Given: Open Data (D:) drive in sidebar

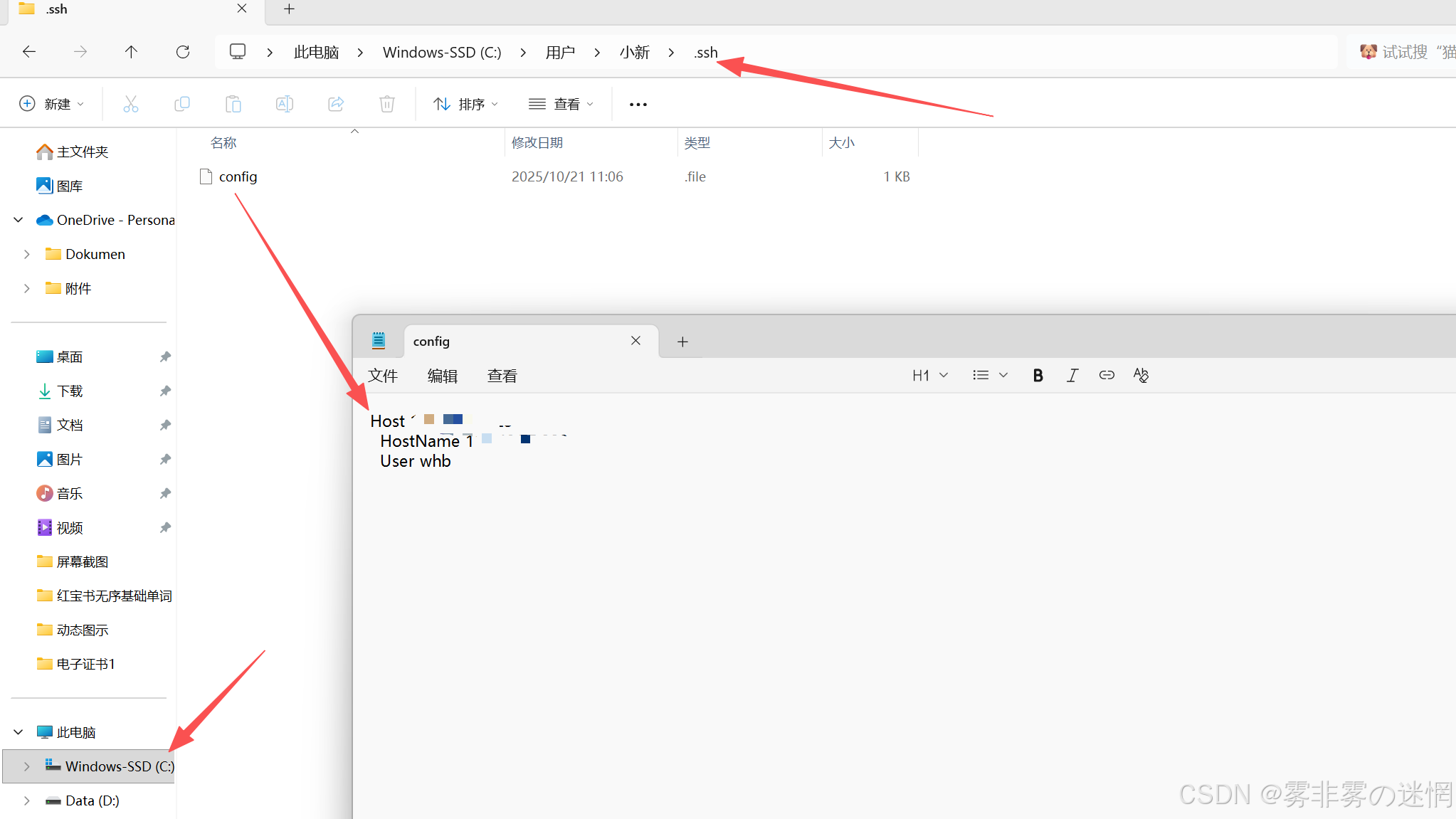Looking at the screenshot, I should click(92, 800).
